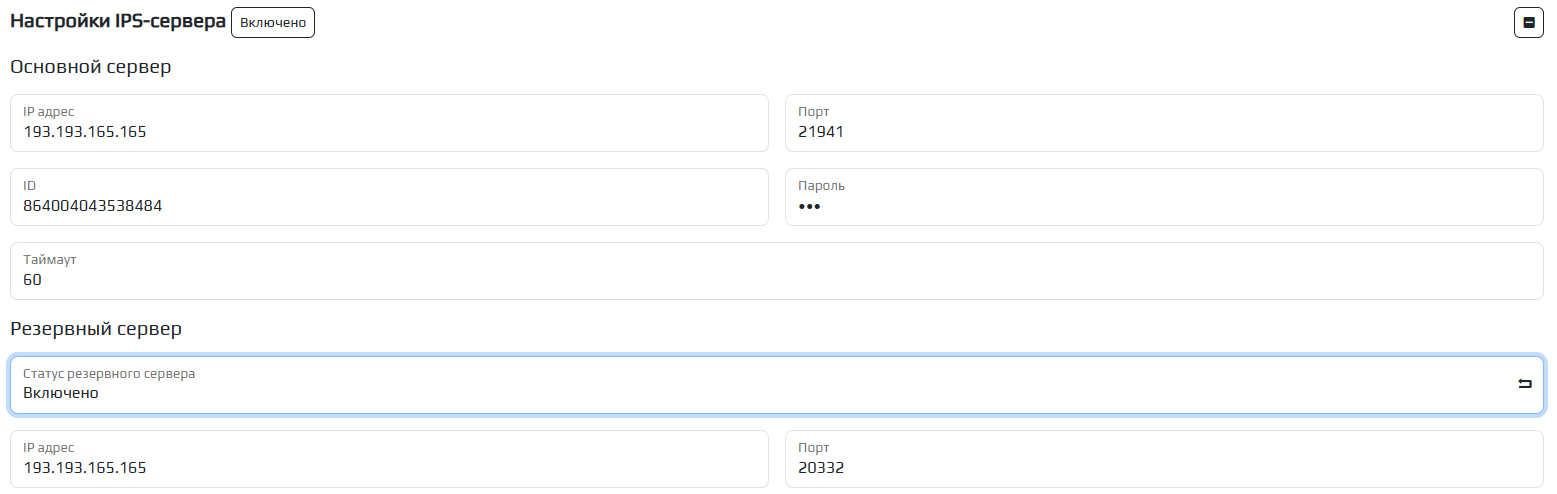Focus the main server IP адрес field
Screen dimensions: 1557x494
tap(389, 123)
